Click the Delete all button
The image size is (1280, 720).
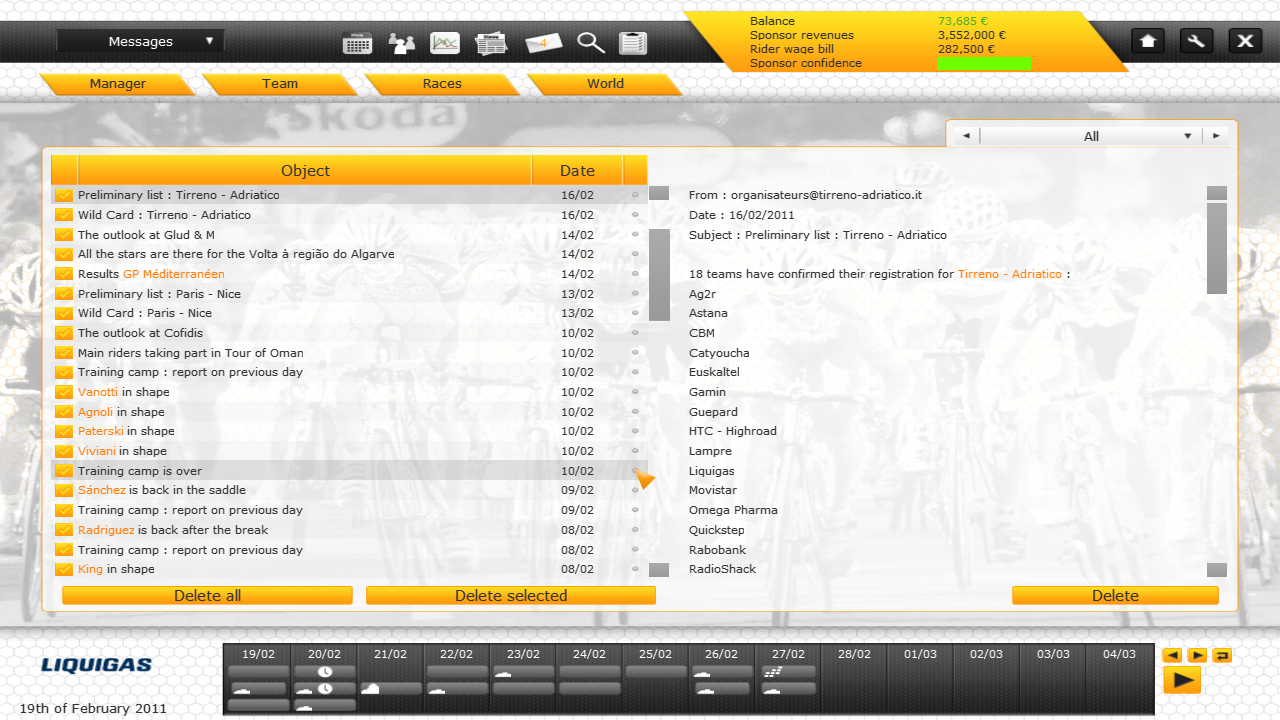point(207,595)
